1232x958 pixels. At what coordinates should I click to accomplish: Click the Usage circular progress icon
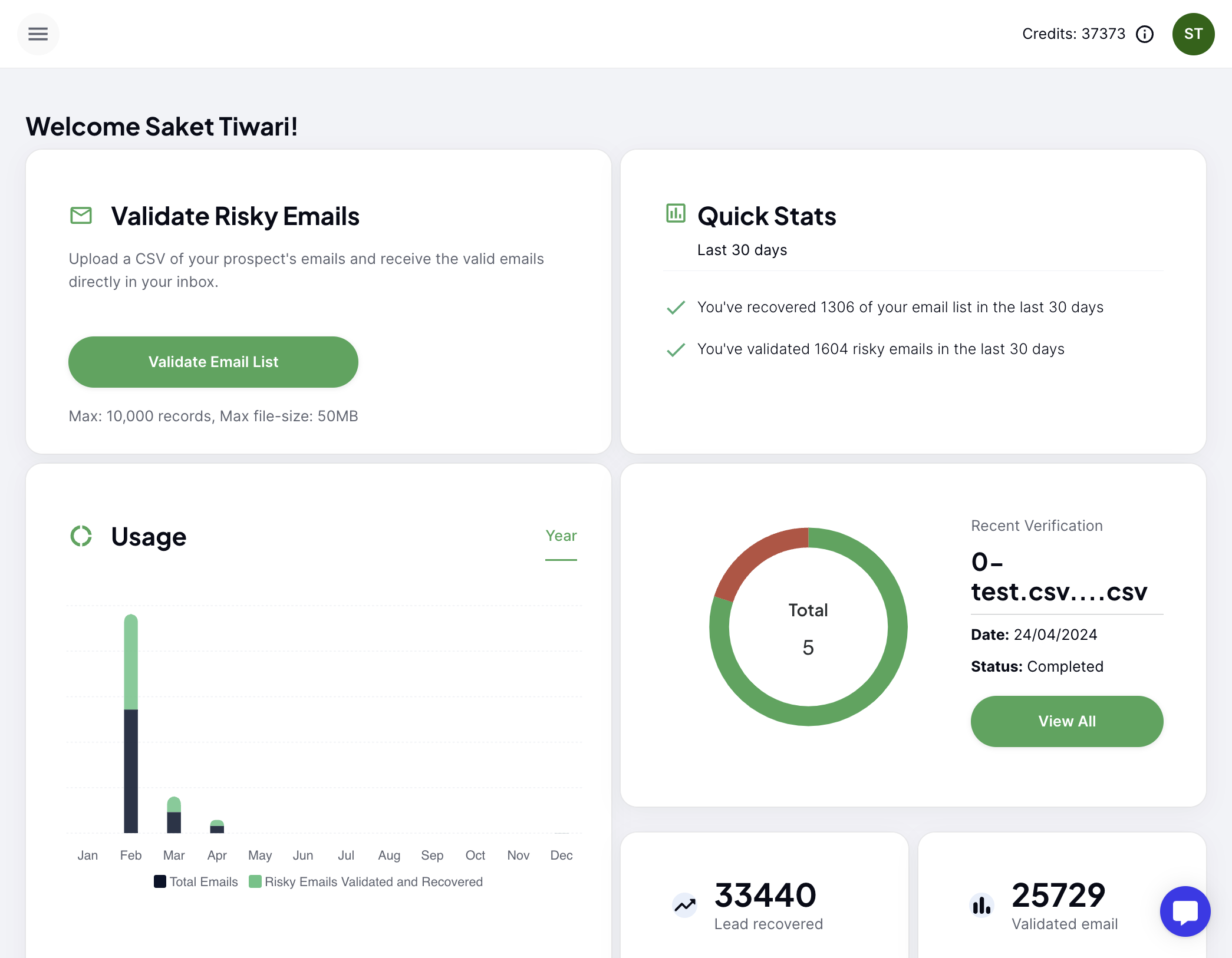81,536
